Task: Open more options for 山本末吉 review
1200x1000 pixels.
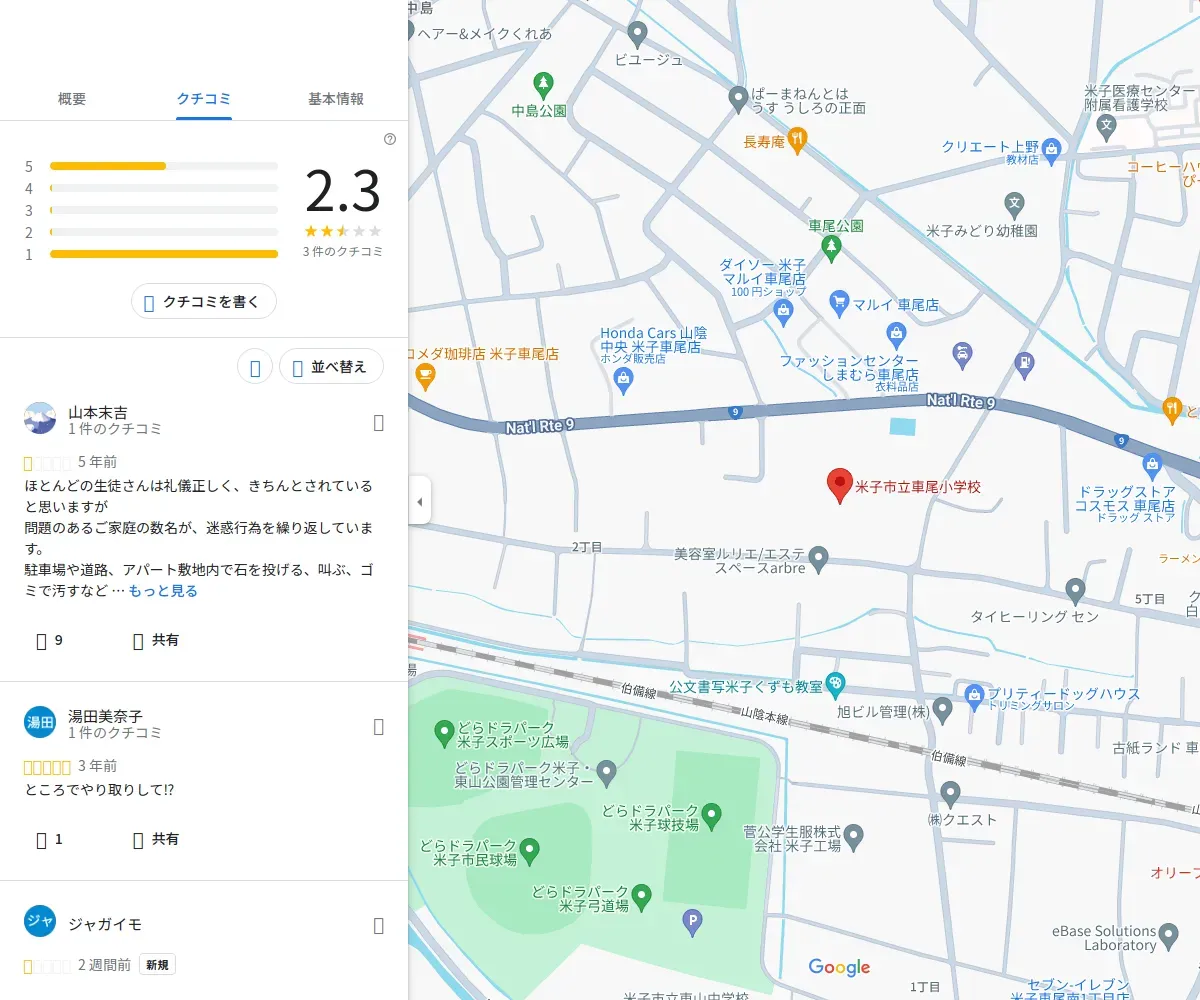Action: 378,423
